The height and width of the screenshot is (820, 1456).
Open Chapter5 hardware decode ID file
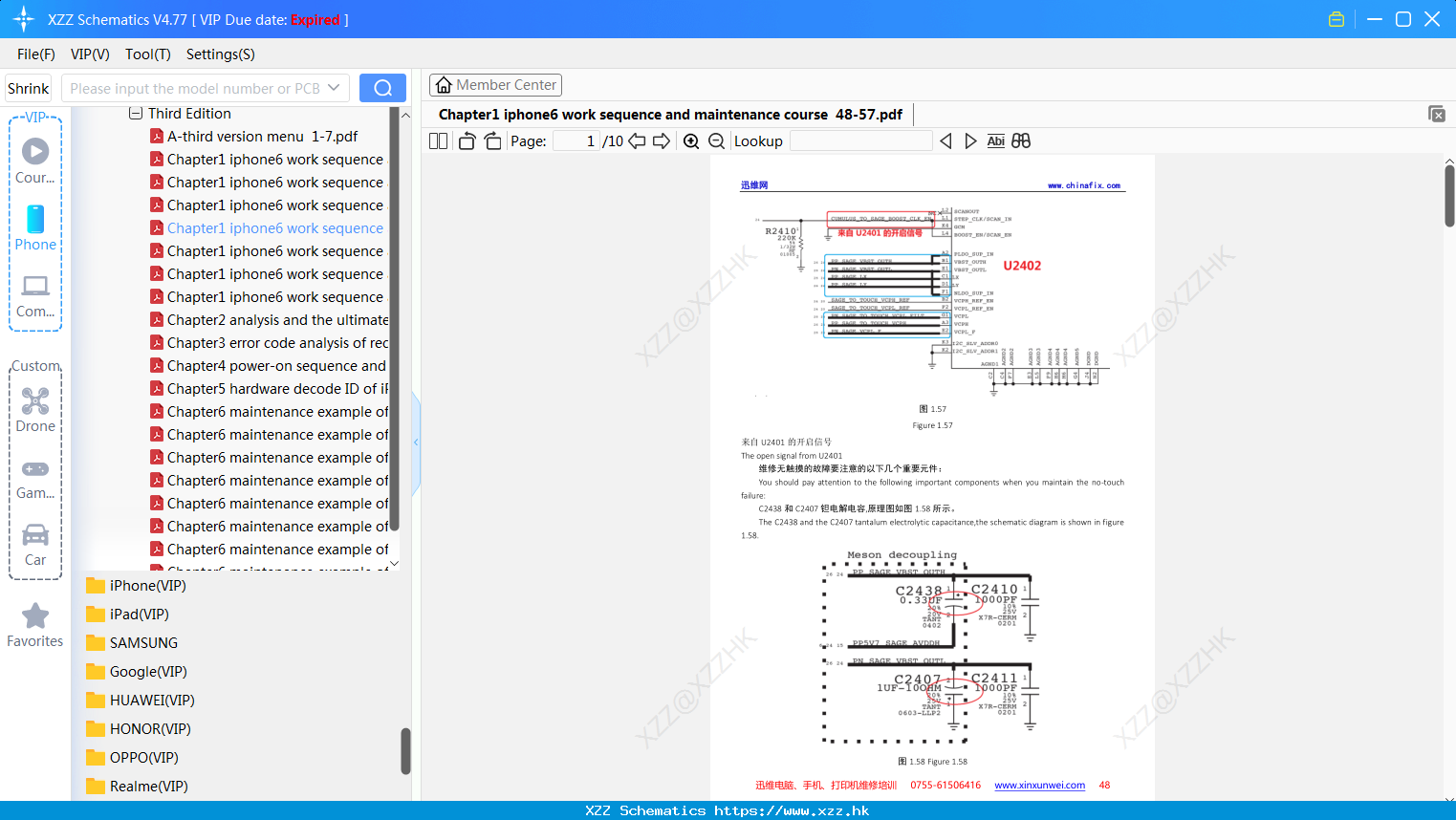pyautogui.click(x=270, y=388)
